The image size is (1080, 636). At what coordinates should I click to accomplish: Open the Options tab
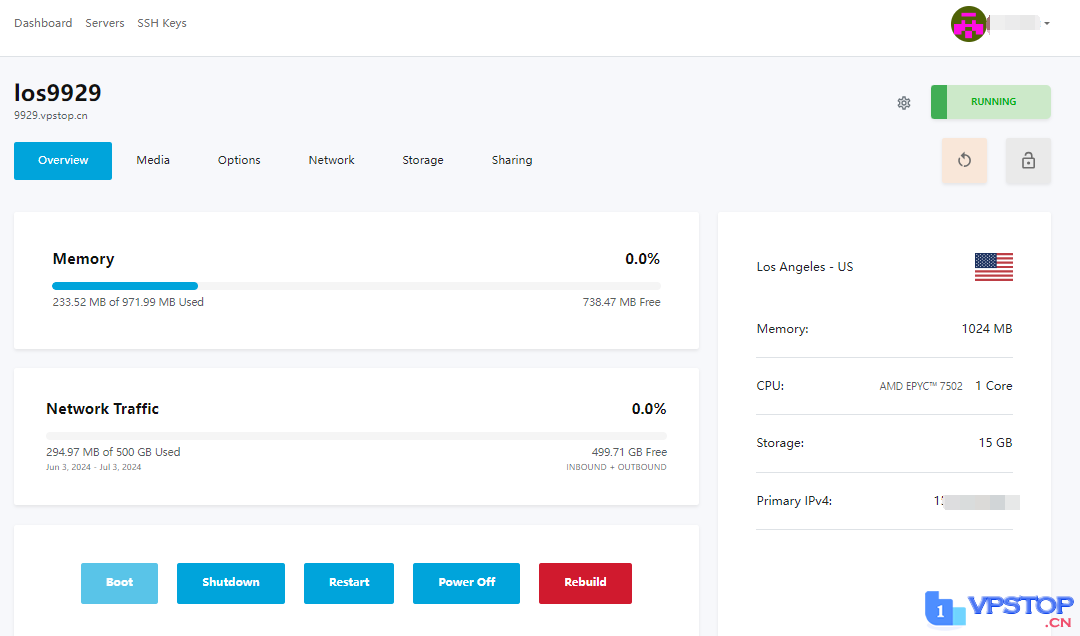tap(239, 160)
